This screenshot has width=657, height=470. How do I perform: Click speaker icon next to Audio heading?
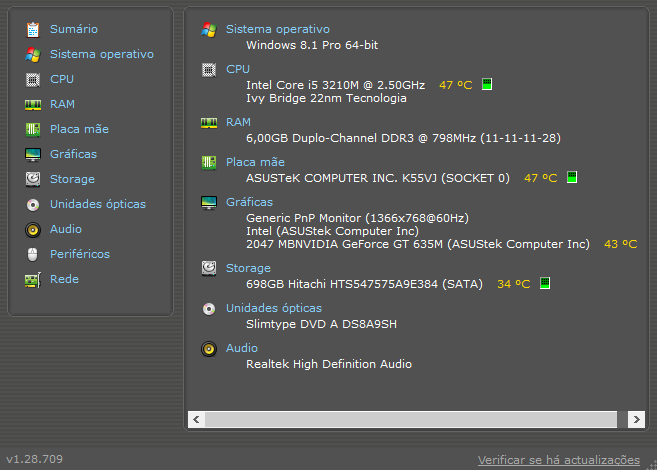click(209, 349)
